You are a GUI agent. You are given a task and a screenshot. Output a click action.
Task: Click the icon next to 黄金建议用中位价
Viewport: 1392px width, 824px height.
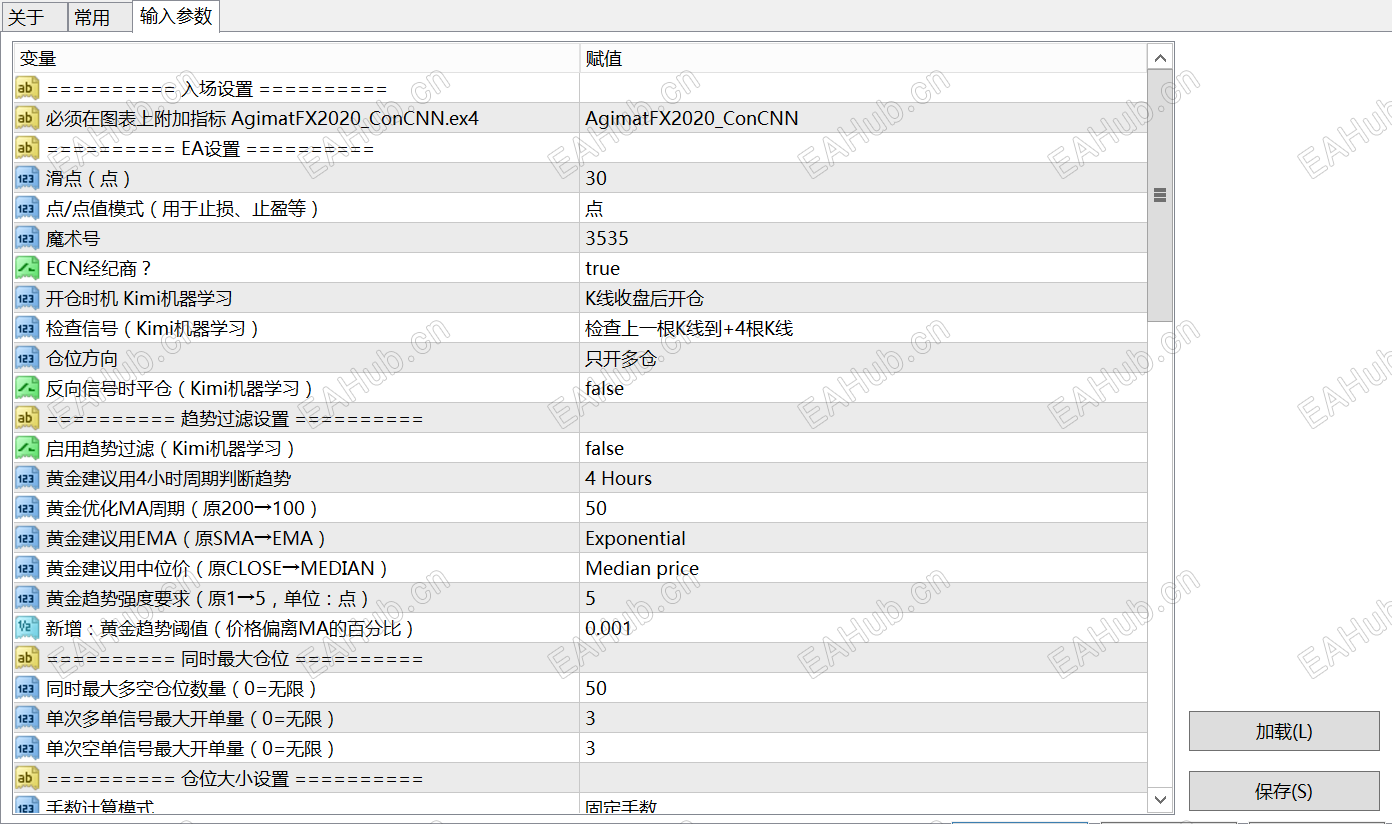pyautogui.click(x=27, y=568)
